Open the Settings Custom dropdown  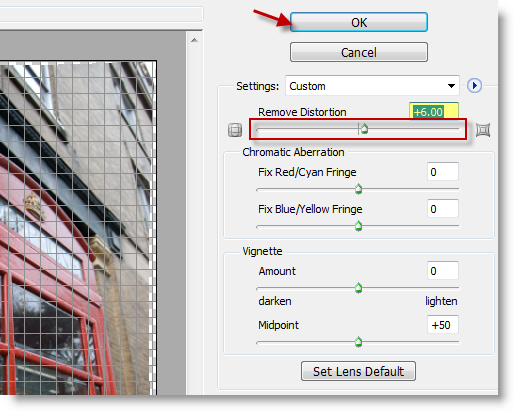(x=372, y=86)
